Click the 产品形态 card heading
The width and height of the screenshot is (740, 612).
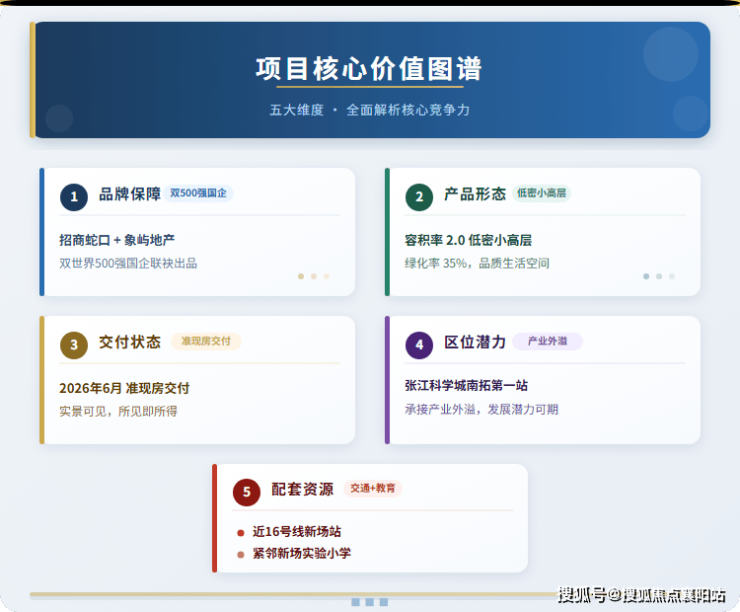pyautogui.click(x=475, y=194)
